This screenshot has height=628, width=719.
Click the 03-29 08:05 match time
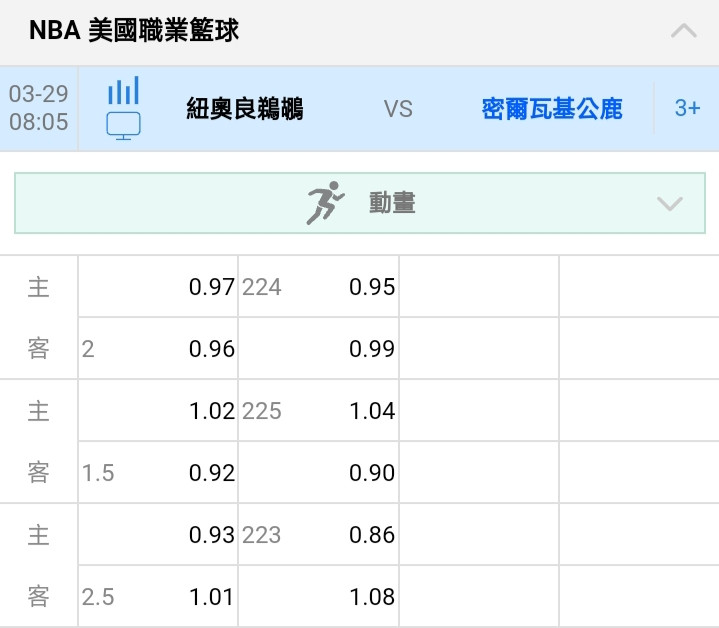click(x=39, y=108)
